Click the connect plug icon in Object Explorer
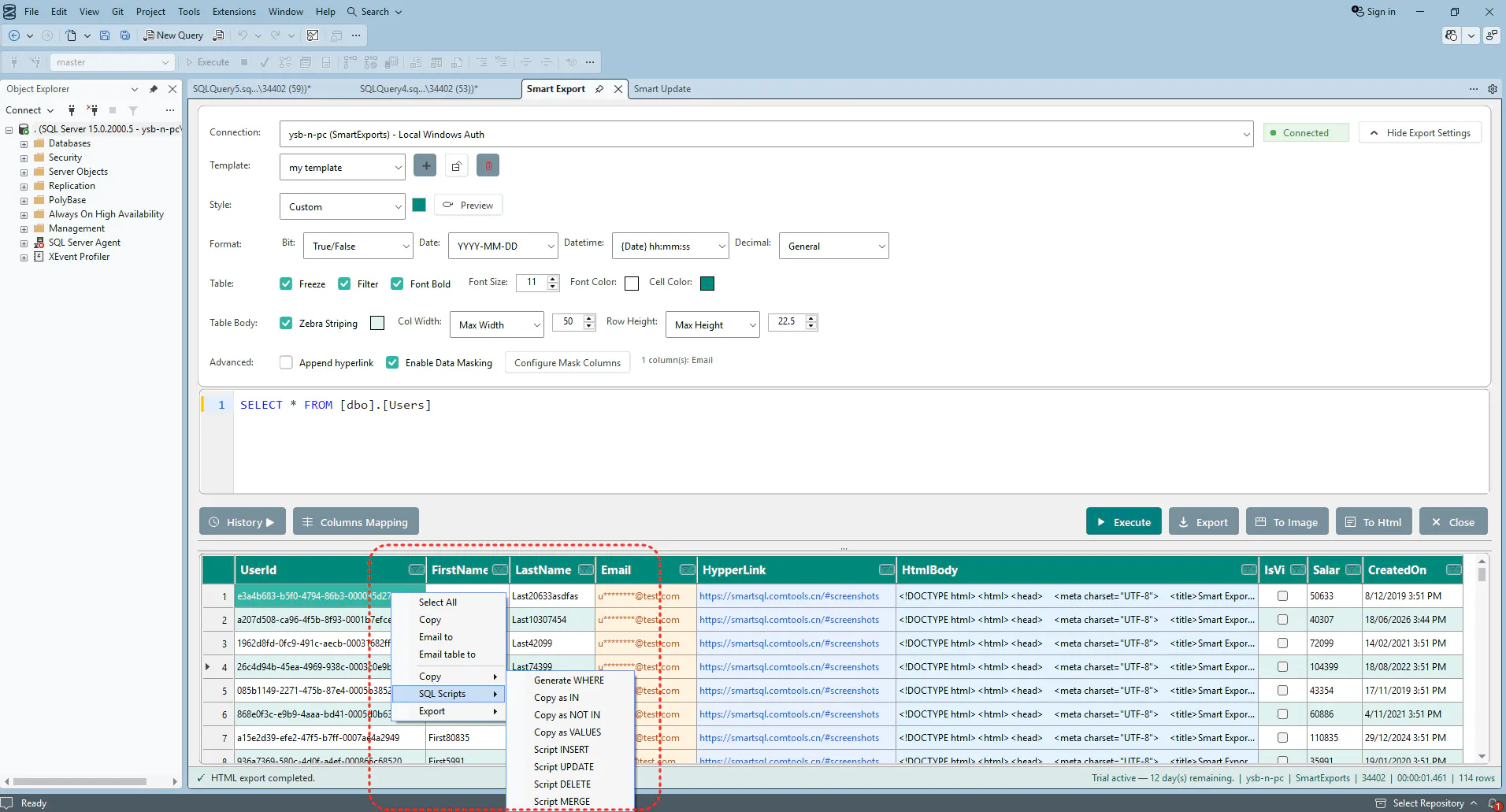Viewport: 1506px width, 812px height. pyautogui.click(x=72, y=110)
